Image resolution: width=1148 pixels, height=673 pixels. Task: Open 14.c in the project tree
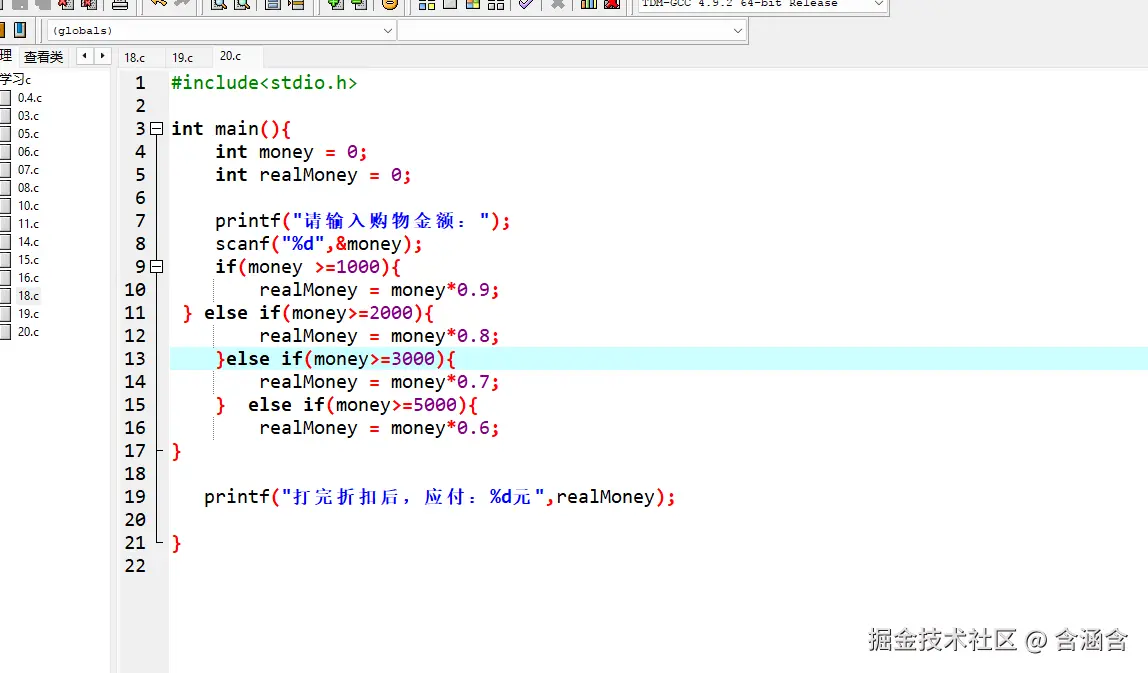point(29,242)
